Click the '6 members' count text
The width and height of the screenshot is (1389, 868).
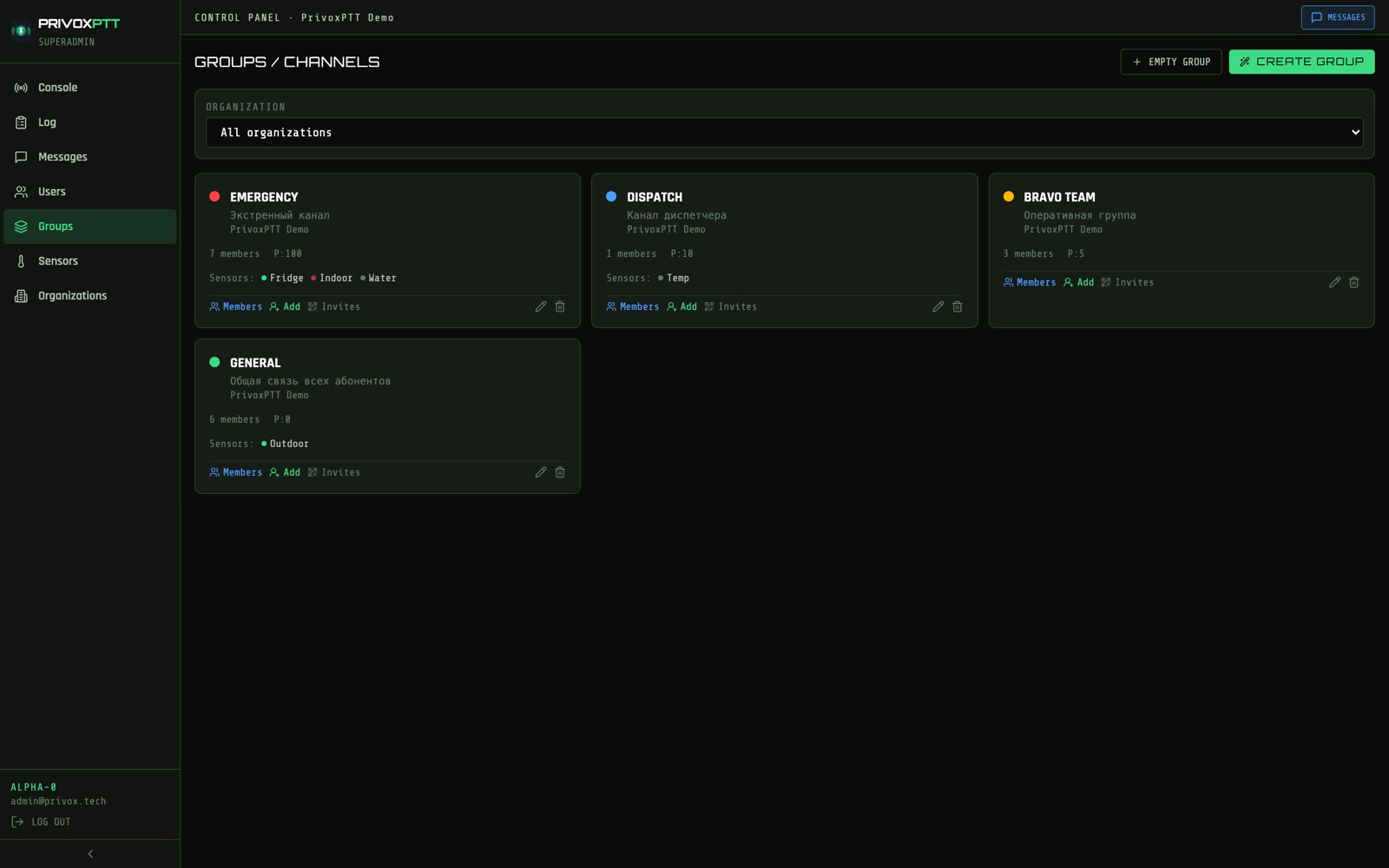(234, 419)
